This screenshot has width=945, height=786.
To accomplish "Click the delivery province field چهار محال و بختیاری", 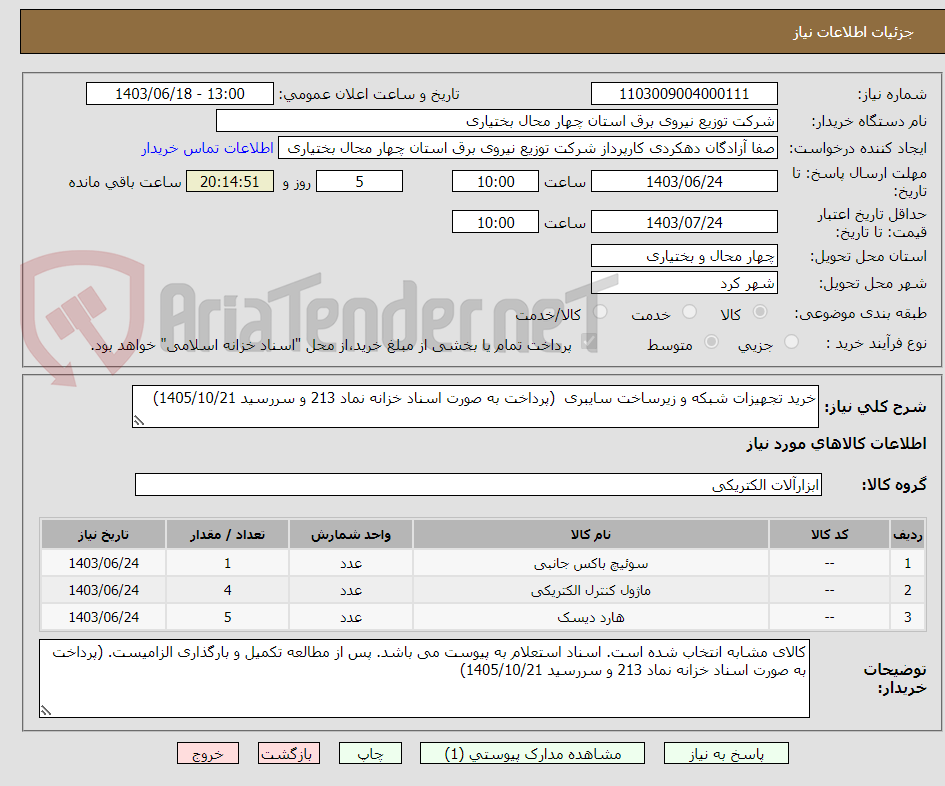I will click(684, 256).
